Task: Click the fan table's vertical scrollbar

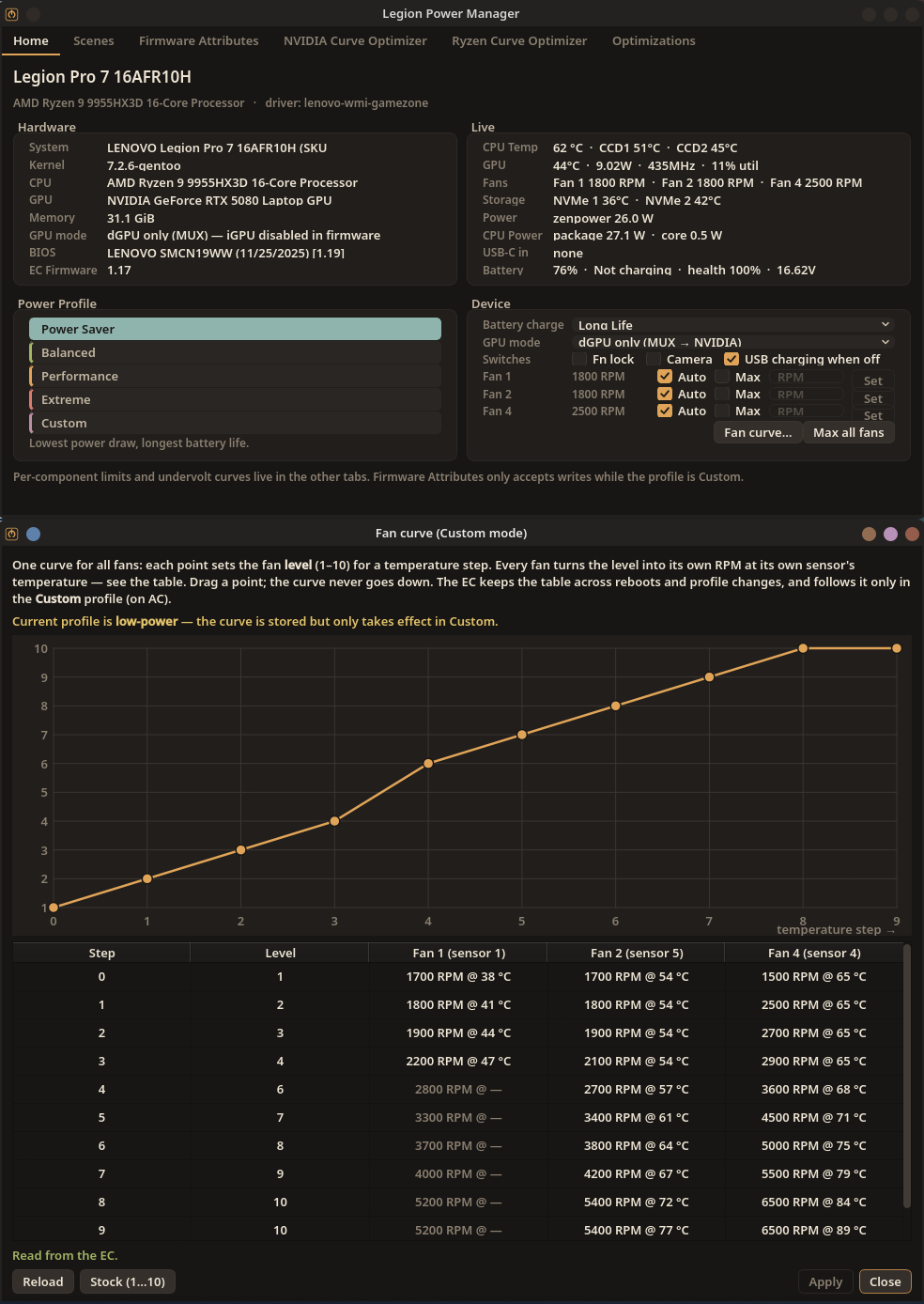Action: click(x=906, y=1076)
